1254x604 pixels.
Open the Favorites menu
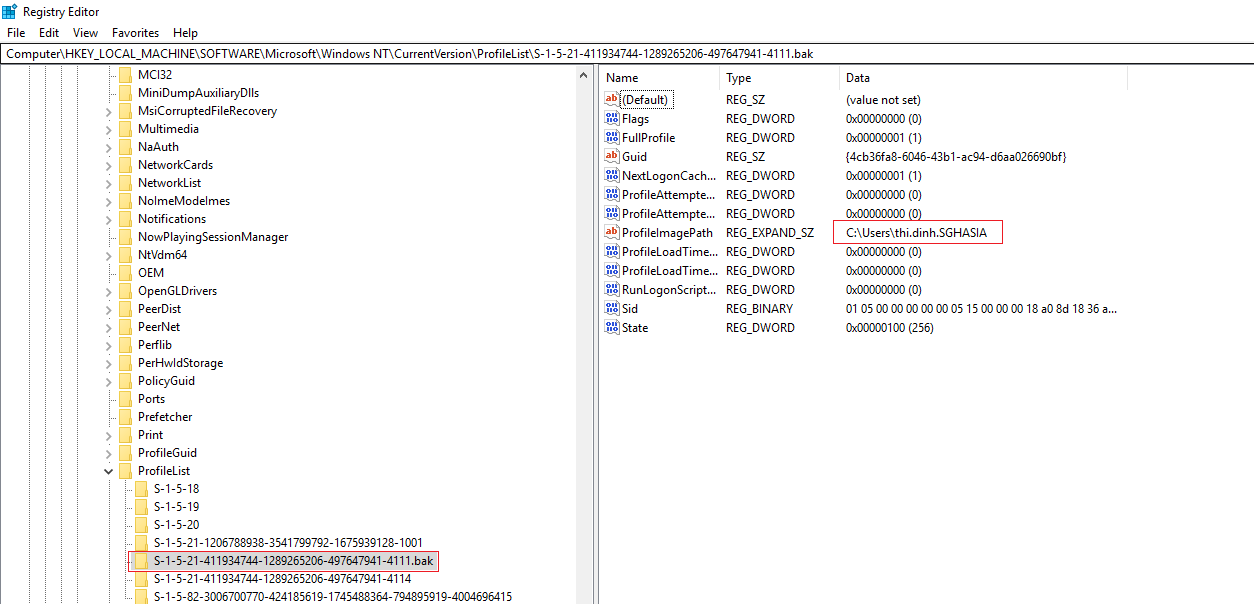tap(135, 33)
